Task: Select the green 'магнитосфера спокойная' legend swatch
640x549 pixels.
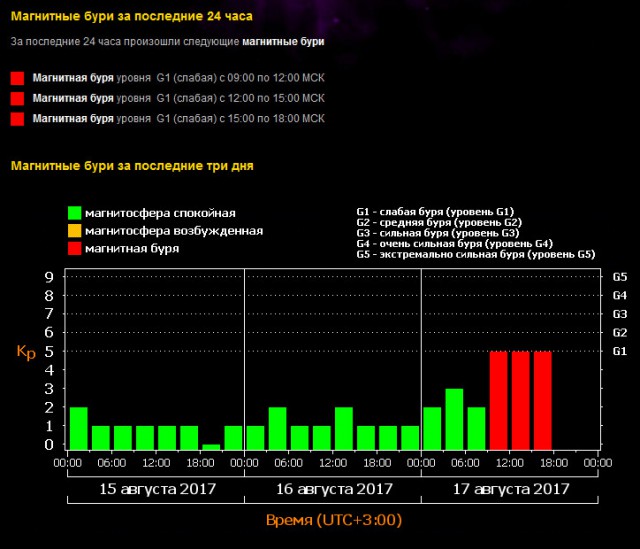Action: 74,213
